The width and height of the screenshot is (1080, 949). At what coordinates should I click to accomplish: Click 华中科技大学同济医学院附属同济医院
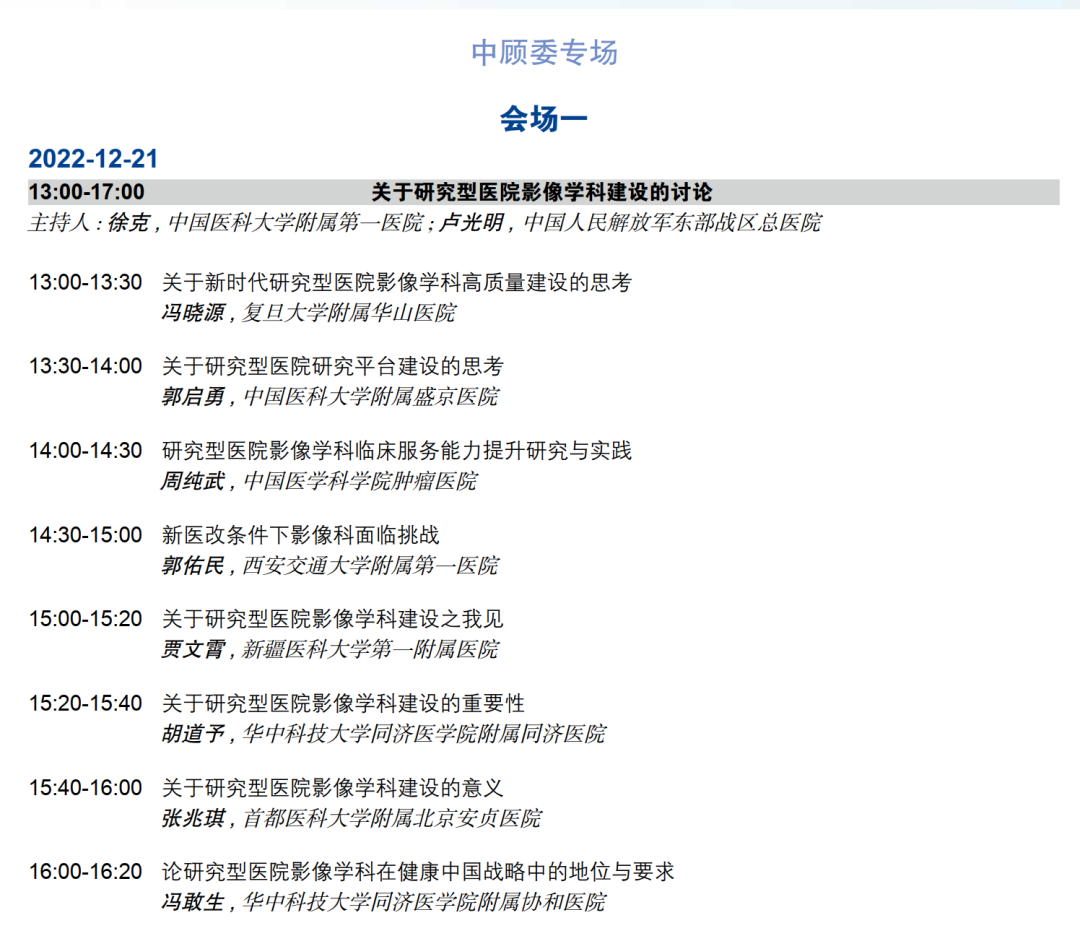[424, 733]
